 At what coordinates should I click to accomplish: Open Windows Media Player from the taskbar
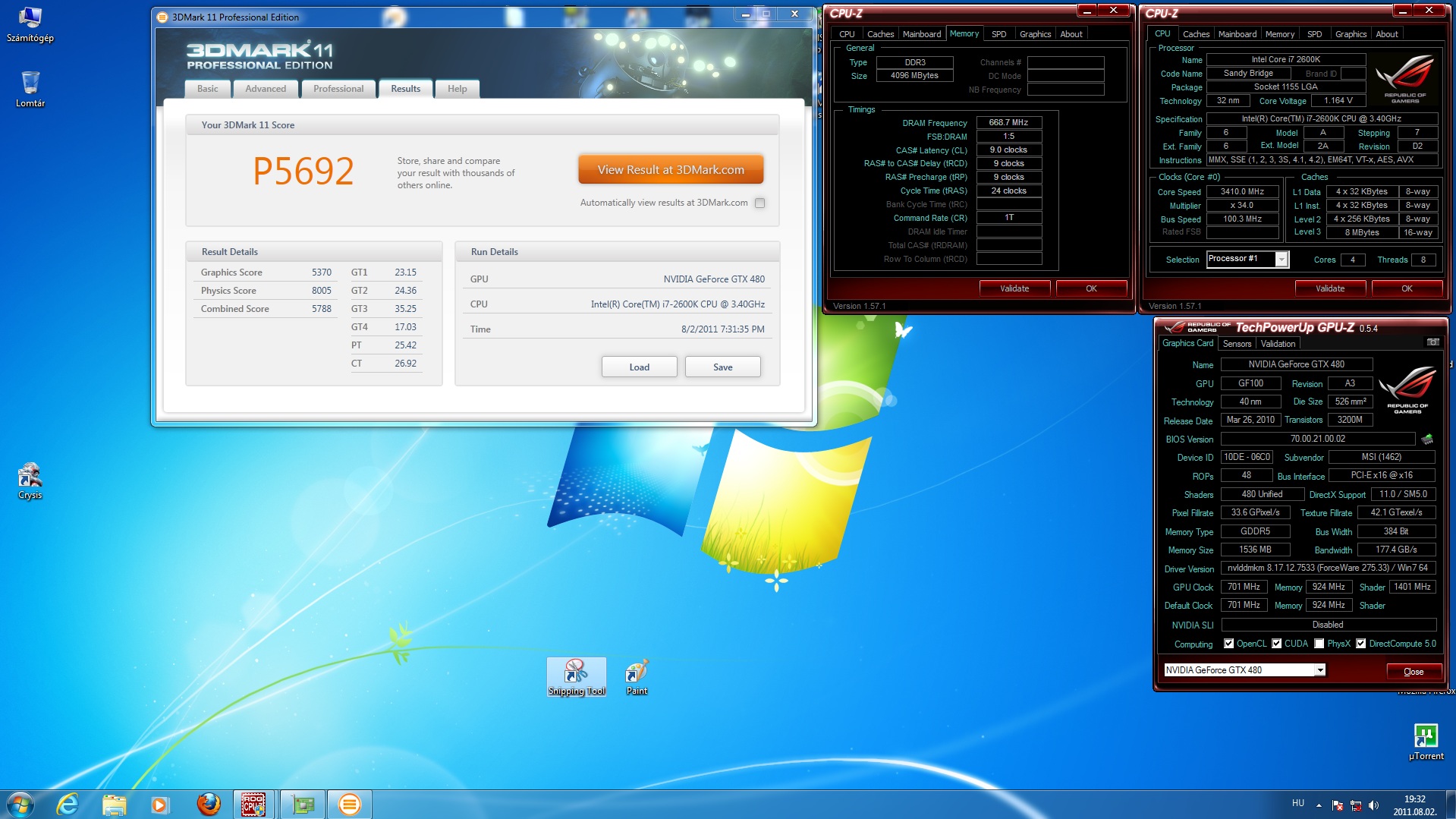(x=160, y=804)
